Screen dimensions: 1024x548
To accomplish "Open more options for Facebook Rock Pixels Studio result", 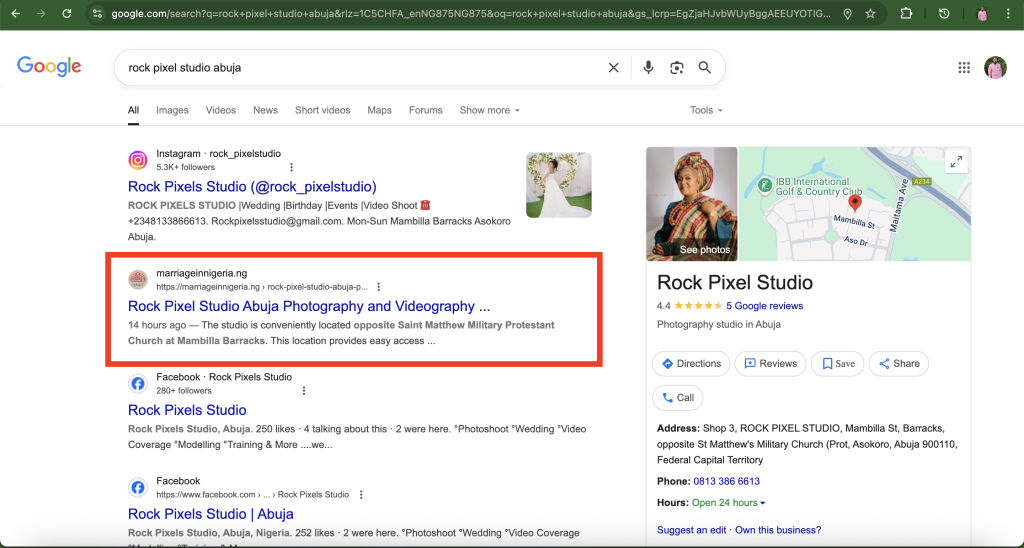I will [304, 391].
